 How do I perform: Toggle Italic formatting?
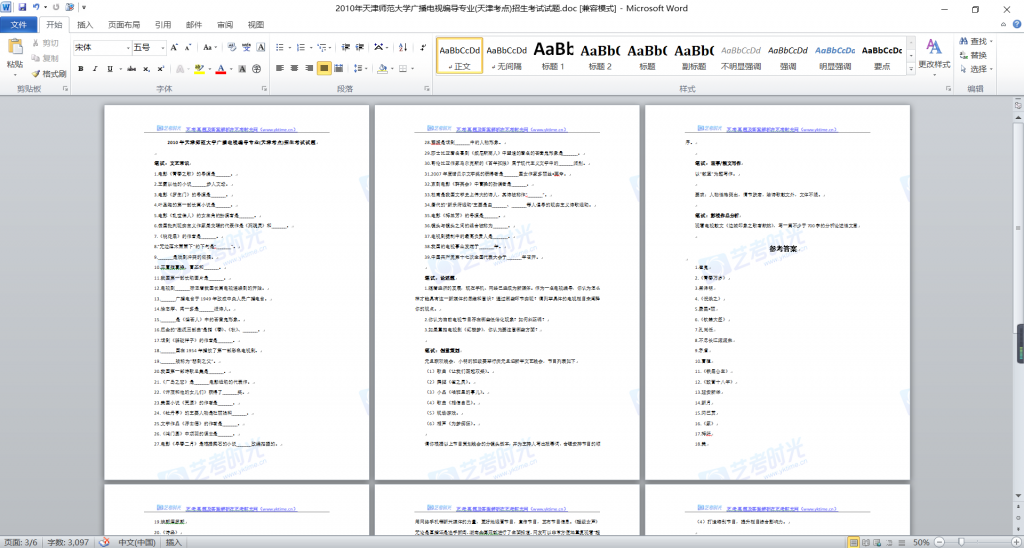click(96, 69)
